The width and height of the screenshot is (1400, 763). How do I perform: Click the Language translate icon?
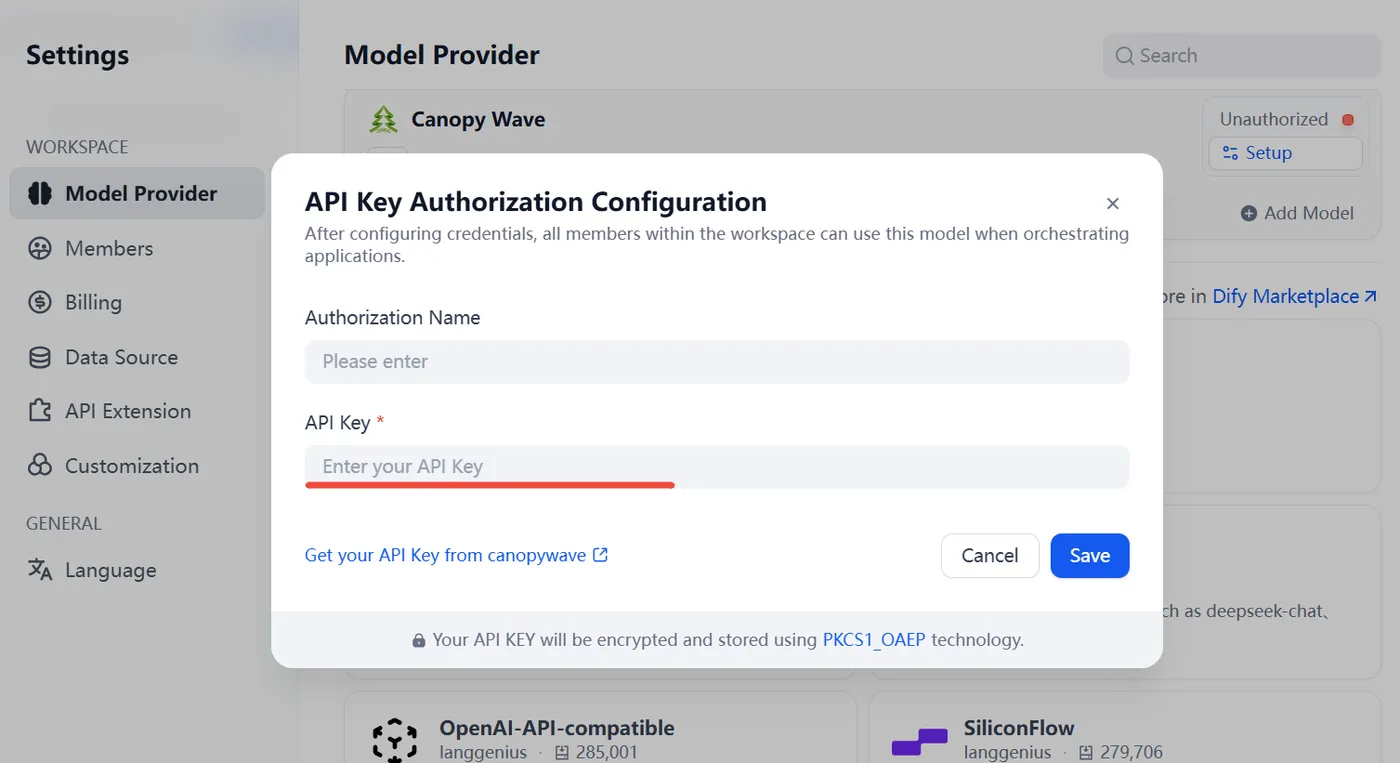click(x=40, y=570)
